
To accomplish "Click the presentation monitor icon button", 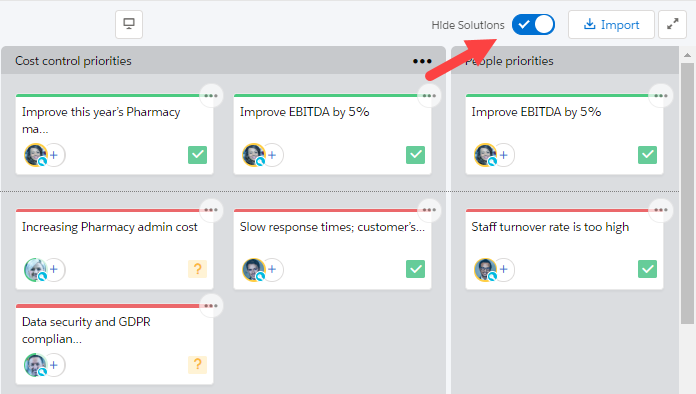I will tap(129, 24).
